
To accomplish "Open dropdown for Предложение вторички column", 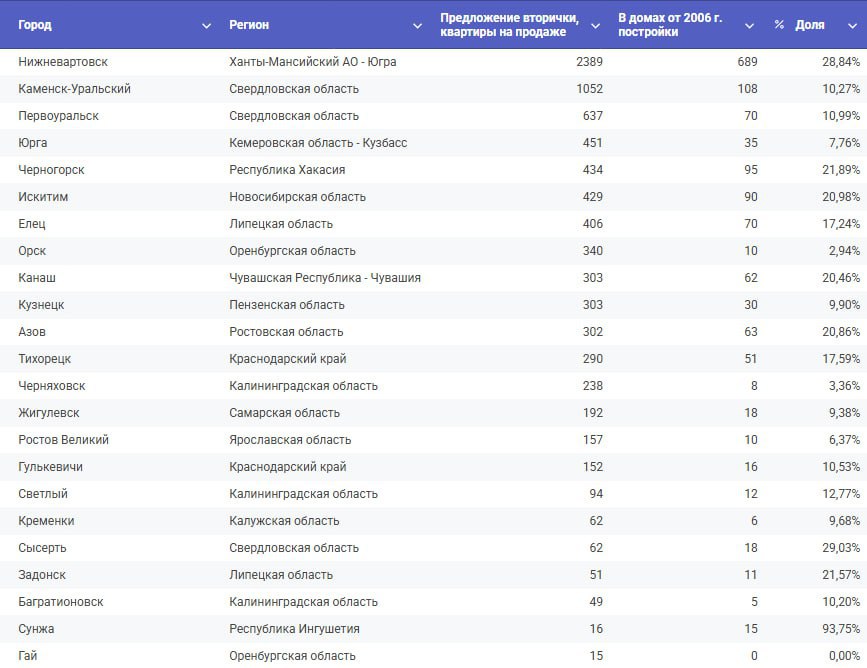I will pyautogui.click(x=595, y=25).
